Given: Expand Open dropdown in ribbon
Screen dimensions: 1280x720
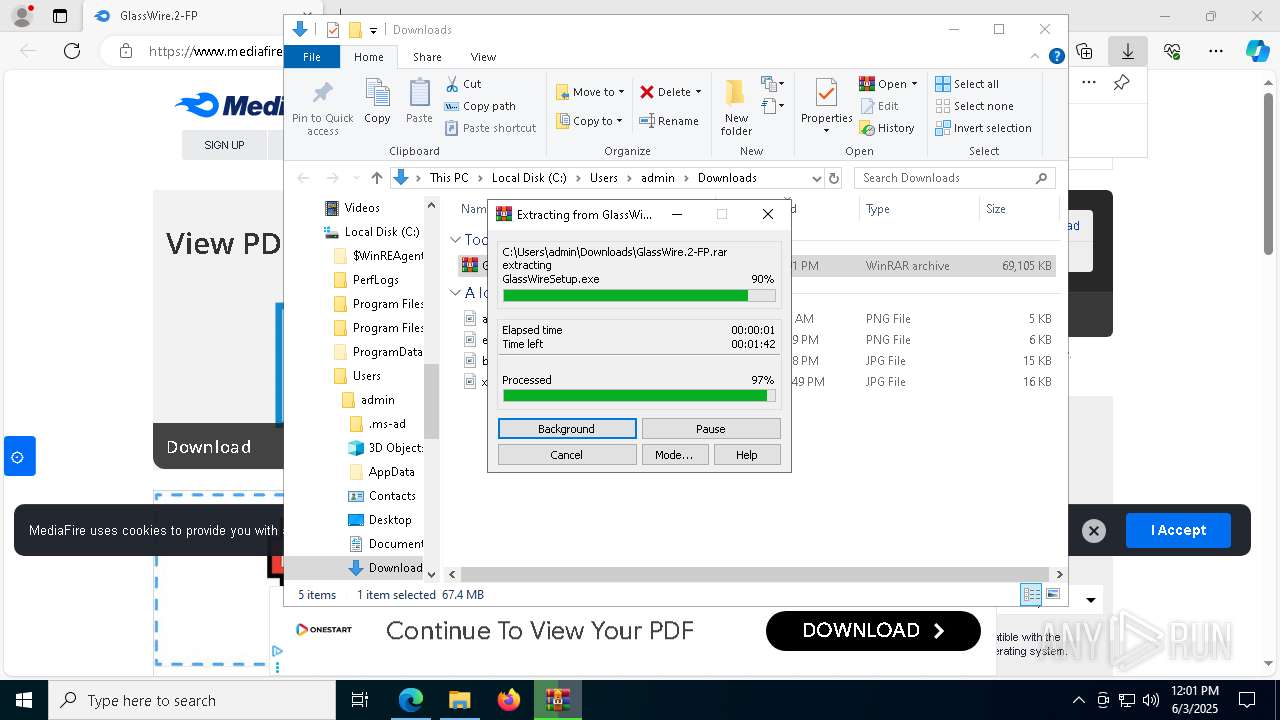Looking at the screenshot, I should point(914,84).
